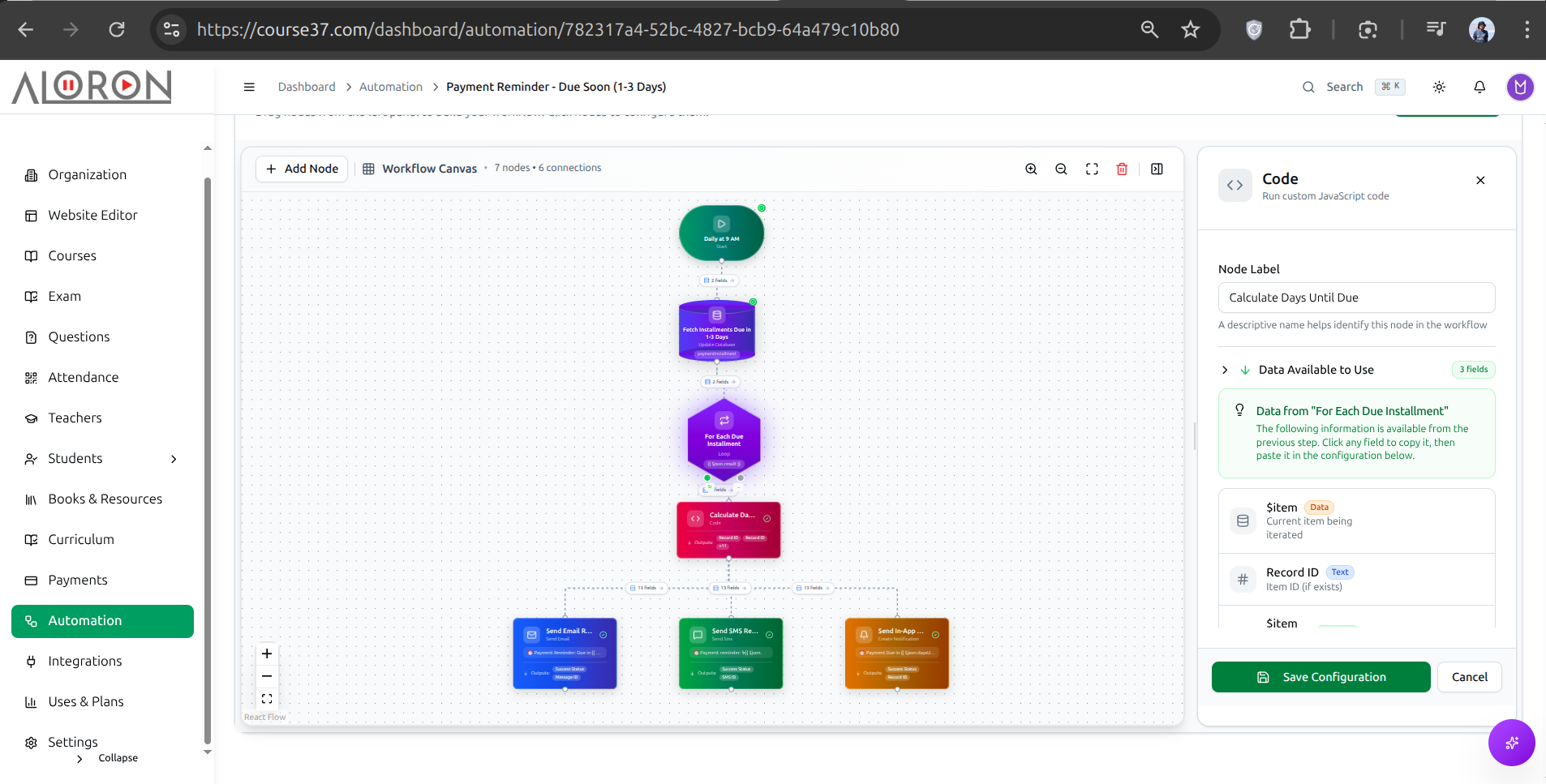Click the zoom out magnifier icon on canvas toolbar
Viewport: 1546px width, 784px height.
(x=1061, y=169)
